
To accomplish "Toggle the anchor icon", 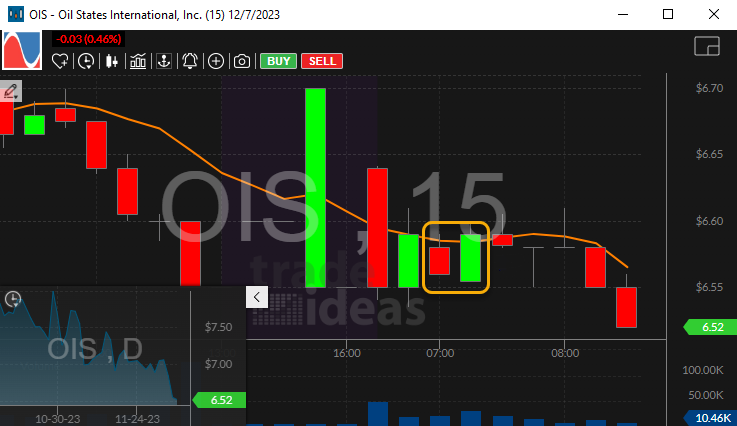I will [x=164, y=61].
